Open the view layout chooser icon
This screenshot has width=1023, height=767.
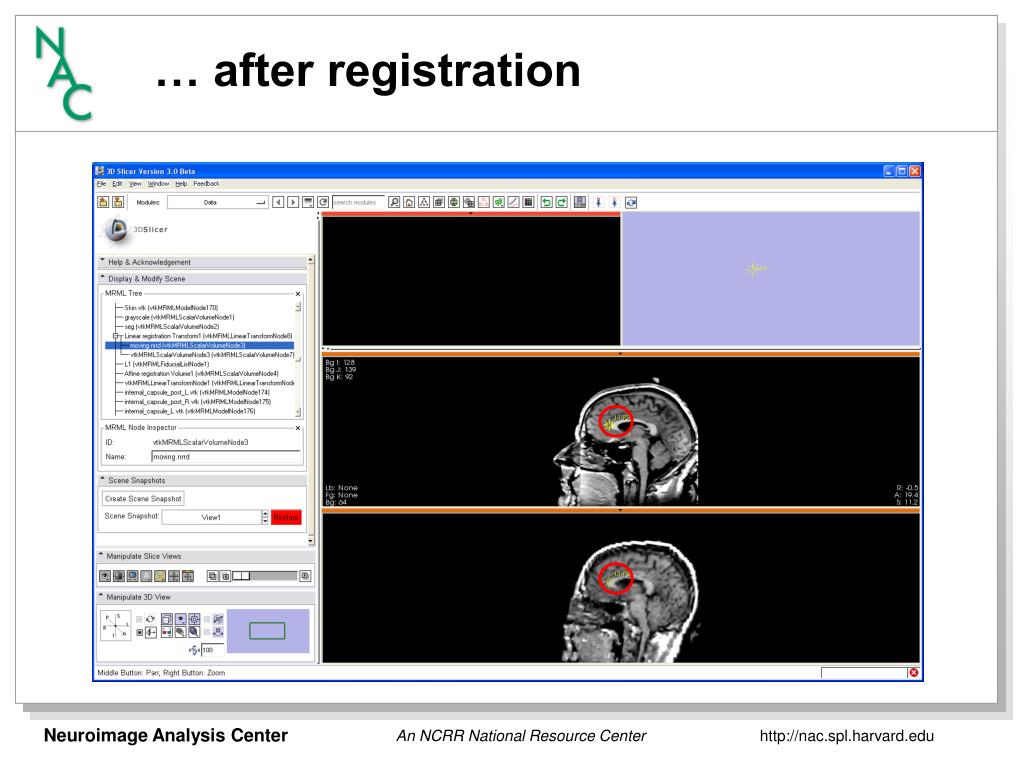point(580,202)
